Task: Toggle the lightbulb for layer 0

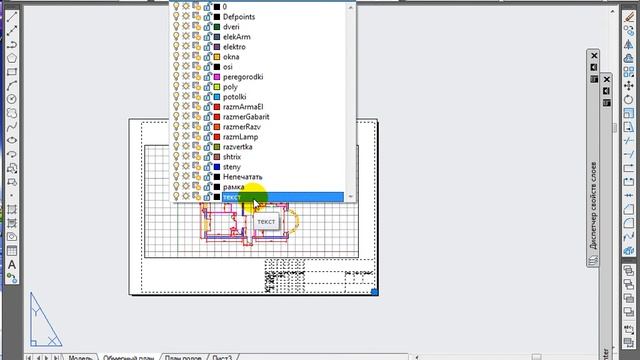Action: point(176,7)
